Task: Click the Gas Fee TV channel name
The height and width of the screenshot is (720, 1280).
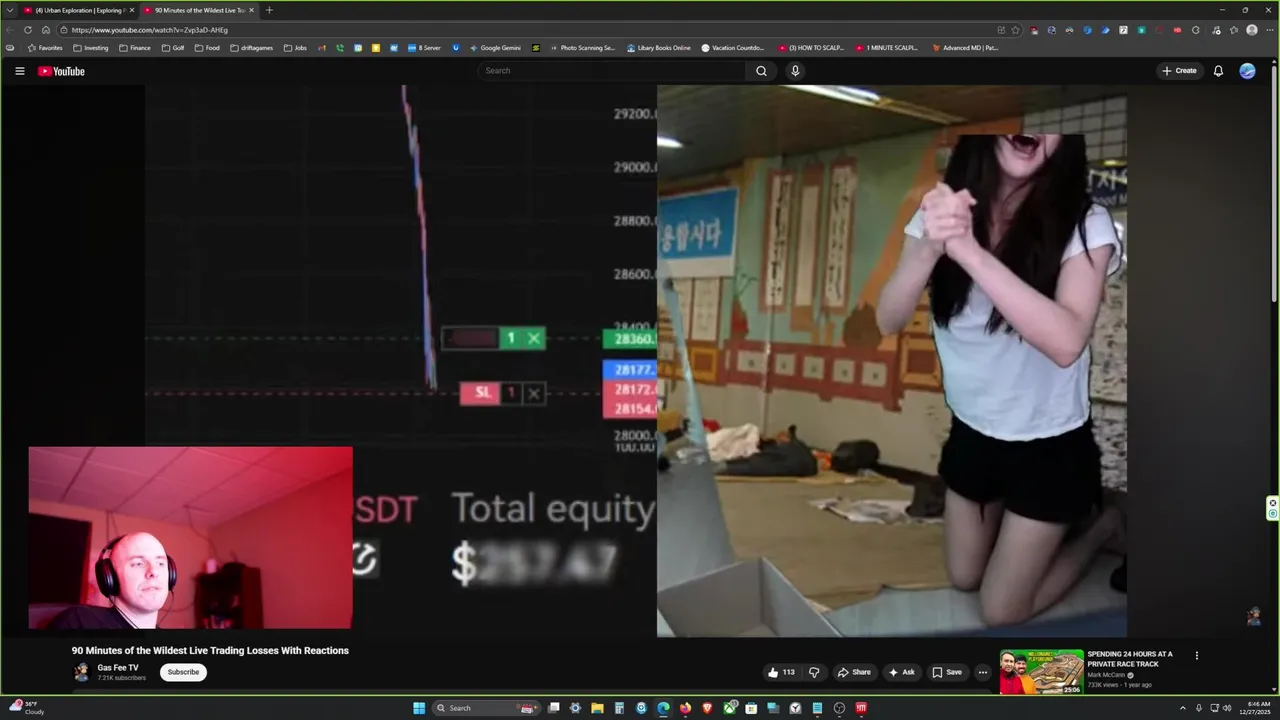Action: tap(118, 667)
